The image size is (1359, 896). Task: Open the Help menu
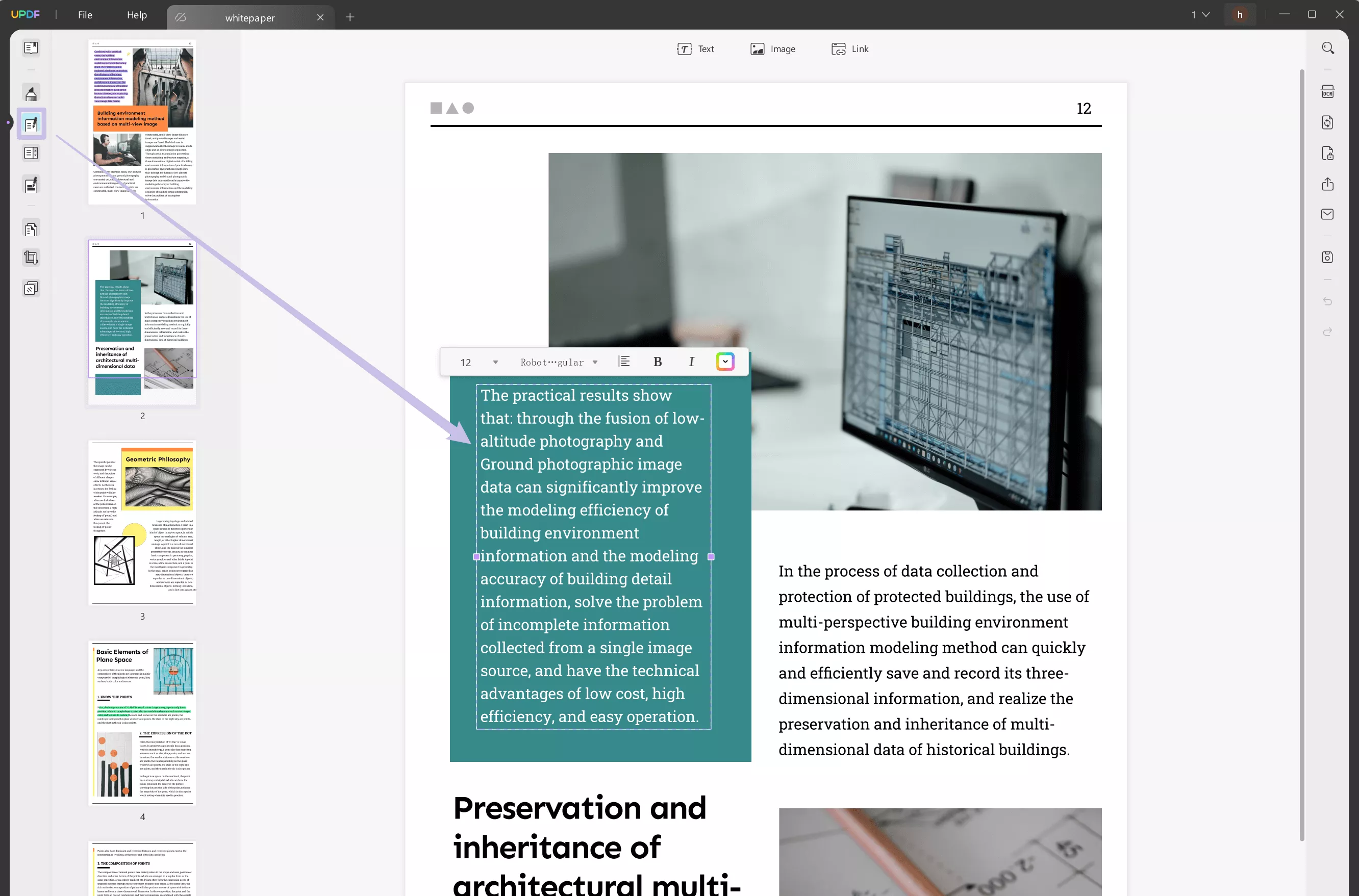click(x=137, y=15)
